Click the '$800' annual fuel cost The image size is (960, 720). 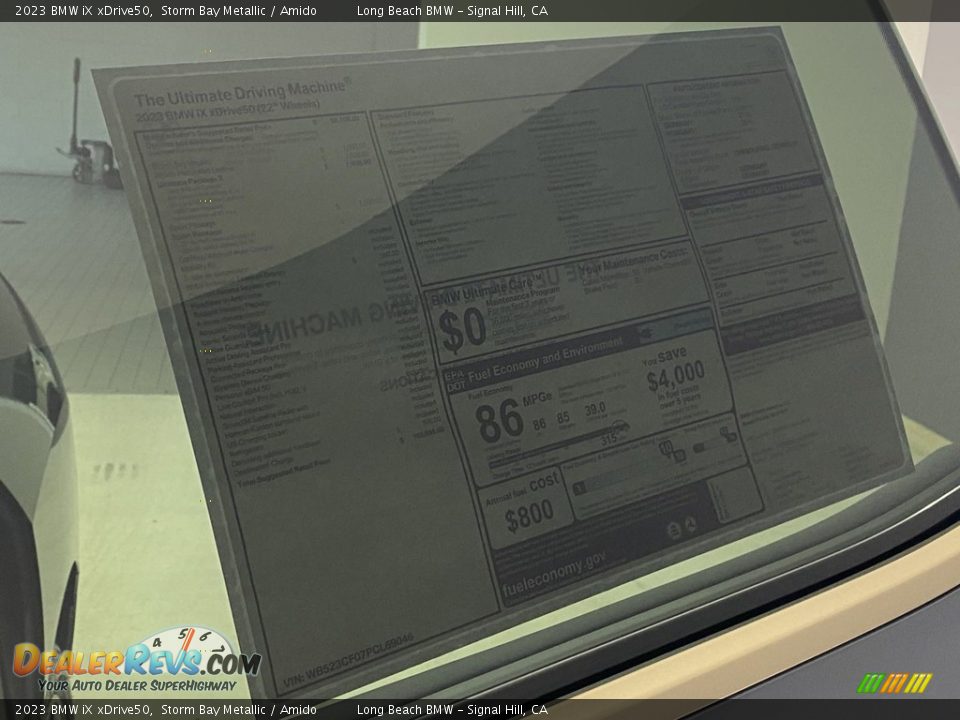pyautogui.click(x=529, y=516)
